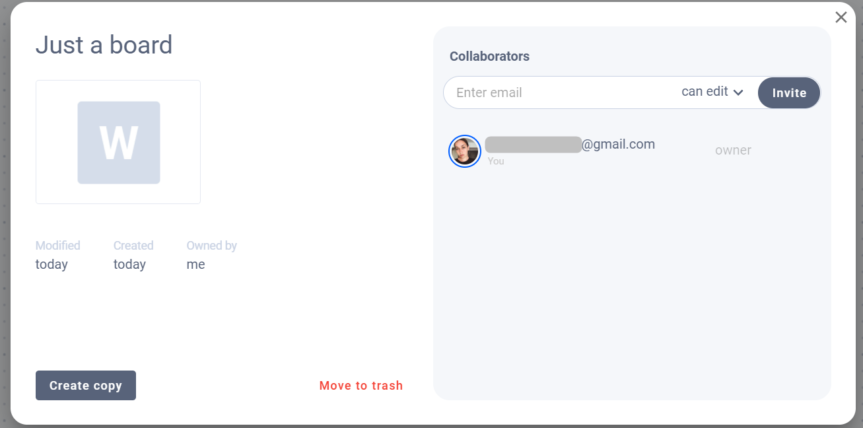
Task: Close the board info dialog
Action: coord(840,18)
